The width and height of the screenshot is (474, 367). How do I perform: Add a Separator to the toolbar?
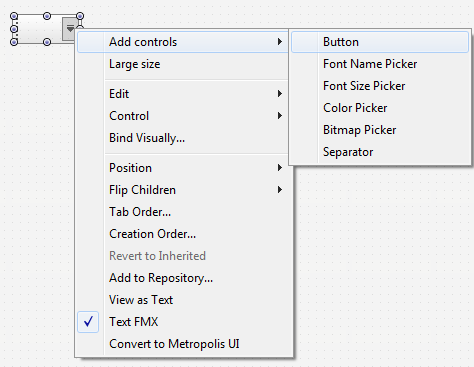pos(380,152)
